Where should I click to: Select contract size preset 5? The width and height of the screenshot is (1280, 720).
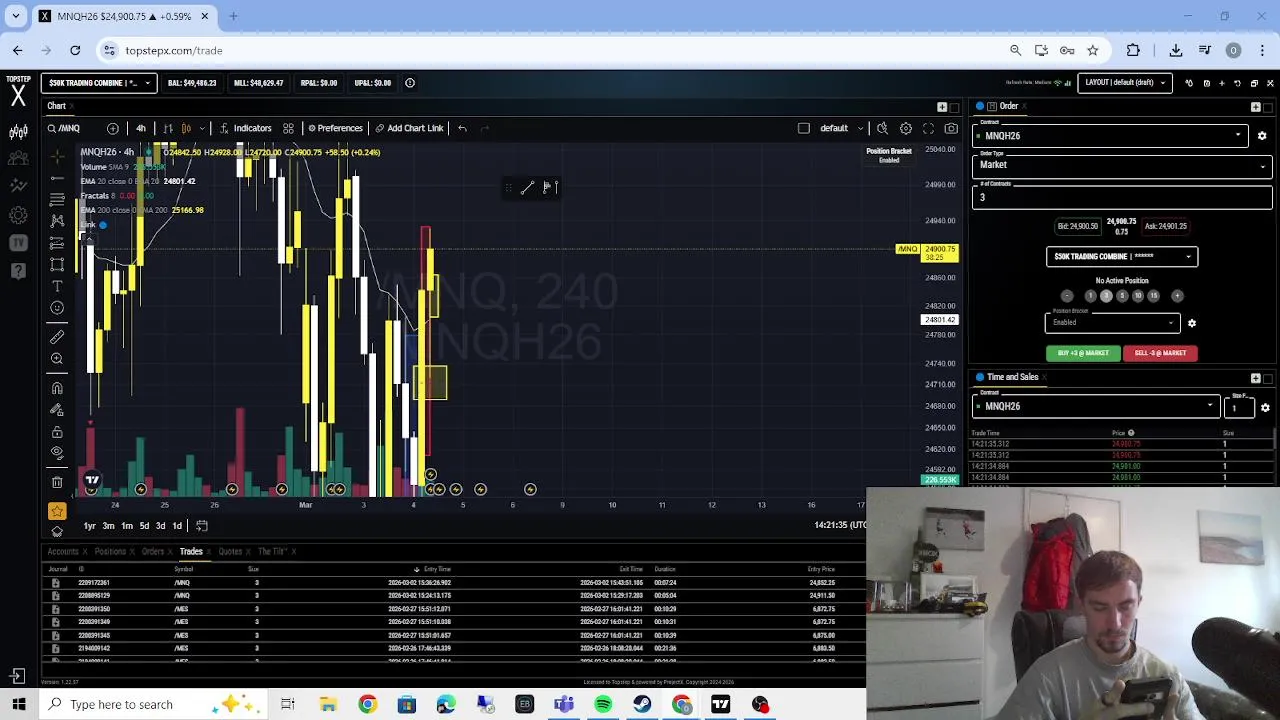click(x=1122, y=296)
